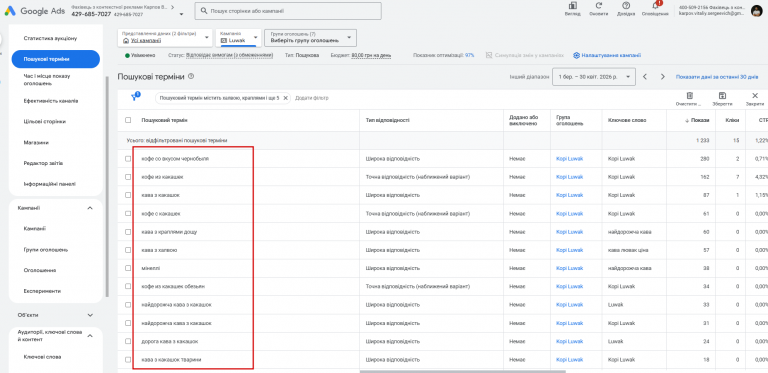Check row 'кофе из какашек' with 162 impressions

[x=128, y=177]
